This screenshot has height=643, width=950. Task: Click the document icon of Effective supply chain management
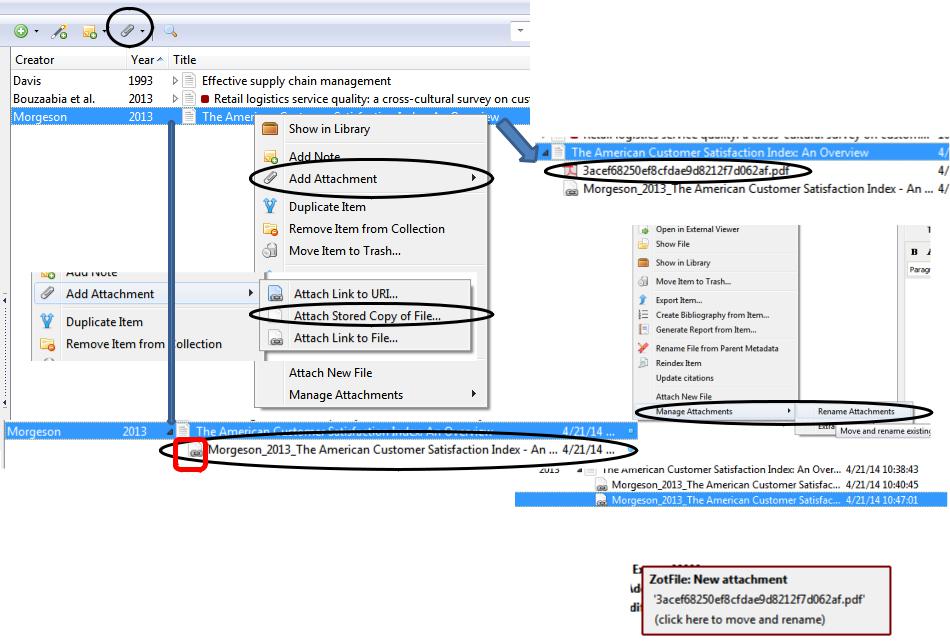[x=189, y=81]
